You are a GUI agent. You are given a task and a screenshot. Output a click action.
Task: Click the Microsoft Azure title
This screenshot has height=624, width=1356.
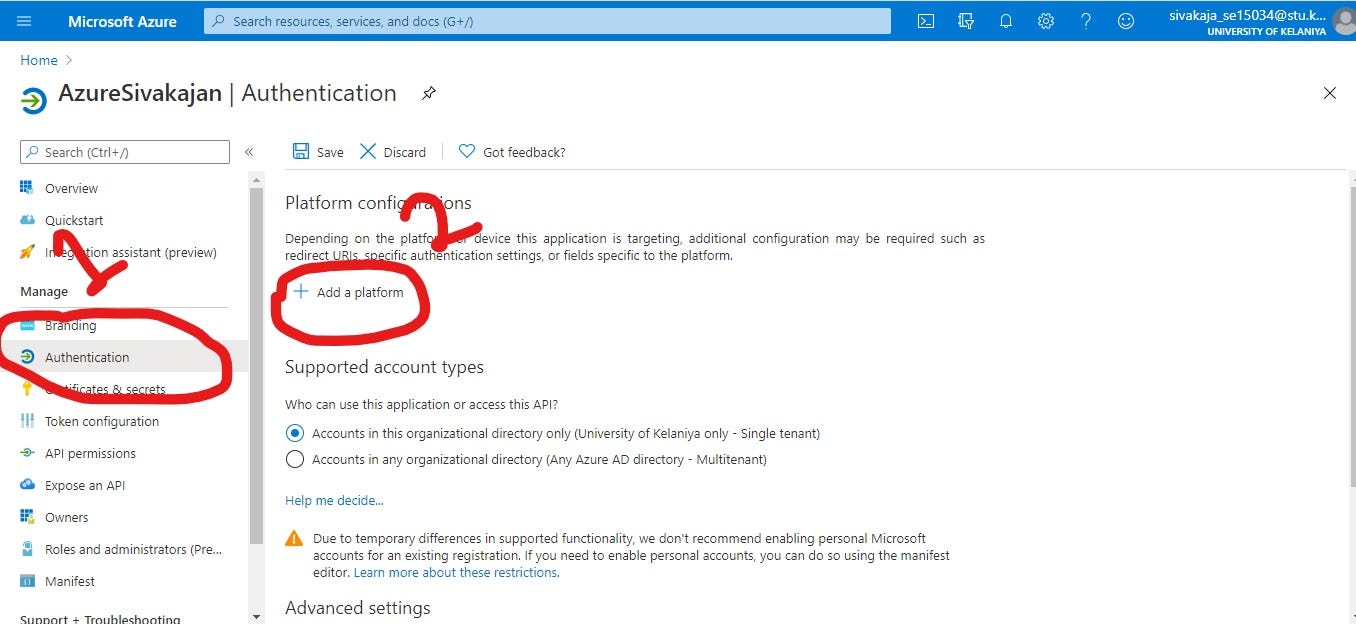point(122,21)
